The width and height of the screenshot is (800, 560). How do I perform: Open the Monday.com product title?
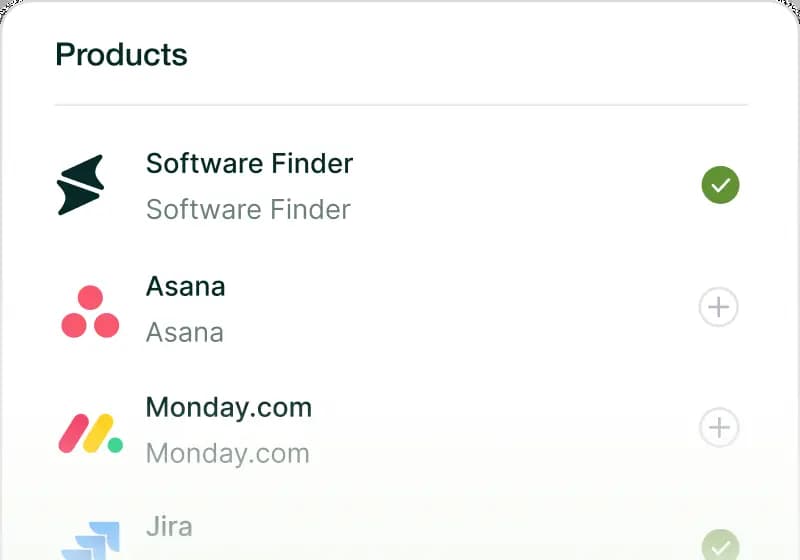229,407
